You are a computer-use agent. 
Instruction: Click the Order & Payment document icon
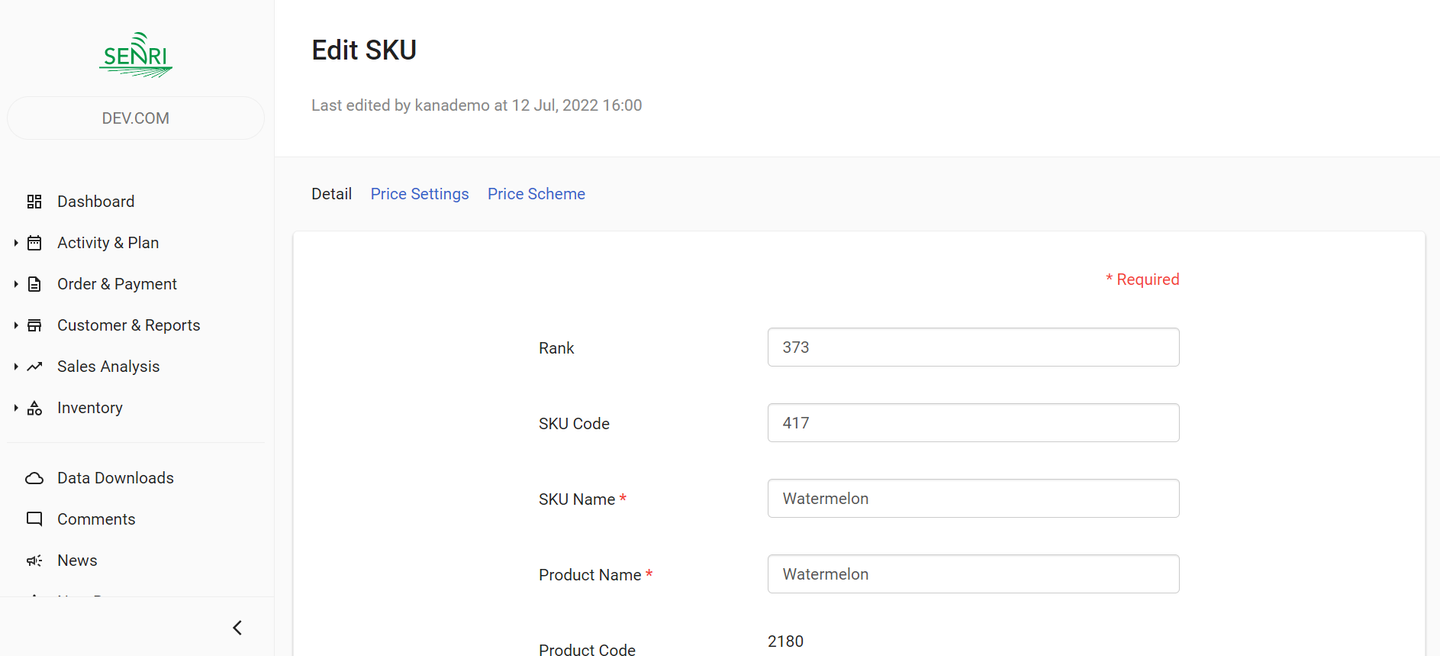click(34, 284)
